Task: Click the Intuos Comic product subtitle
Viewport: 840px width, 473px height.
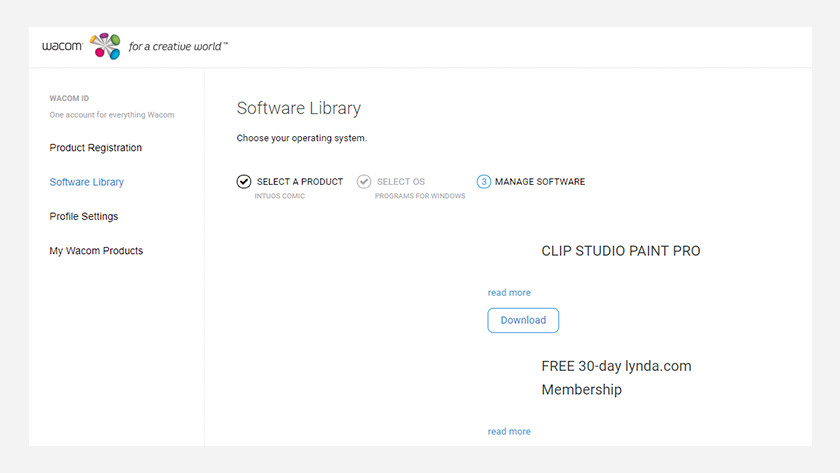Action: coord(281,196)
